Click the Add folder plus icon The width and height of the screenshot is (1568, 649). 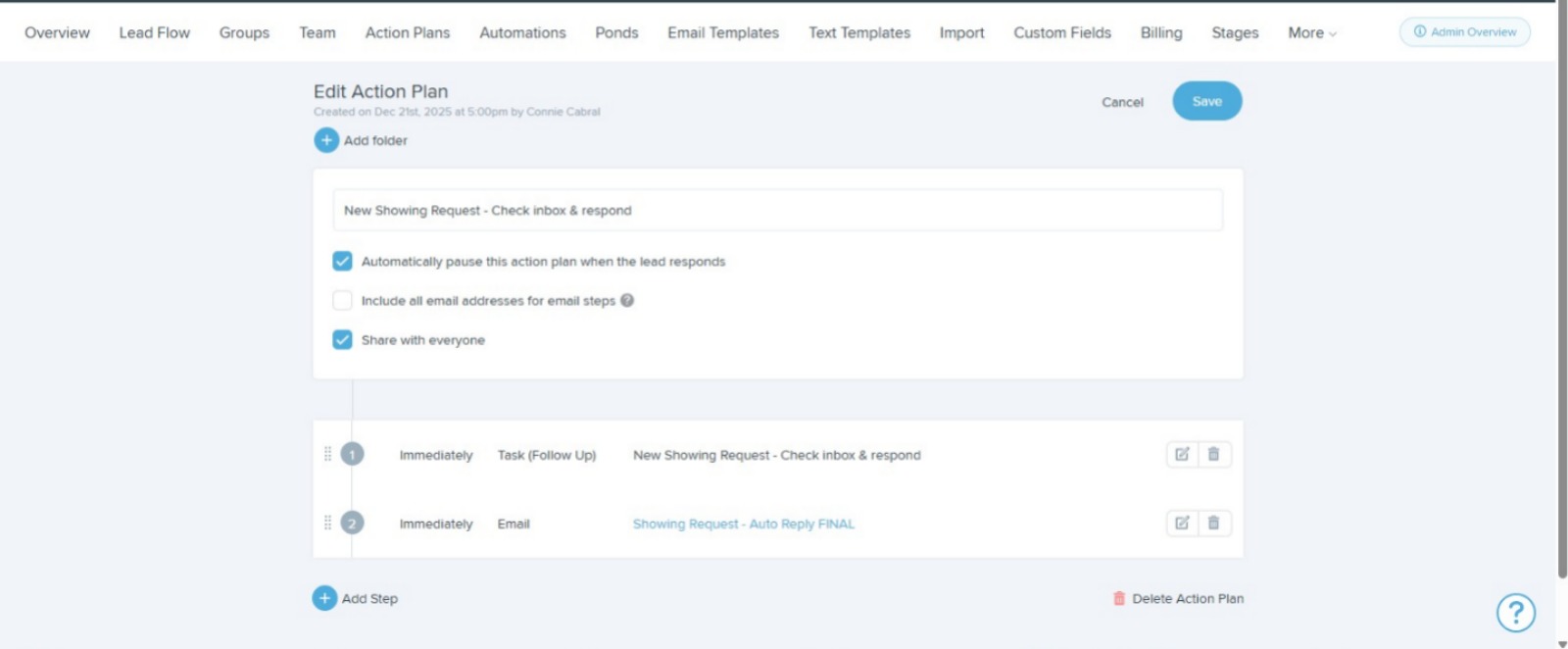click(x=326, y=140)
